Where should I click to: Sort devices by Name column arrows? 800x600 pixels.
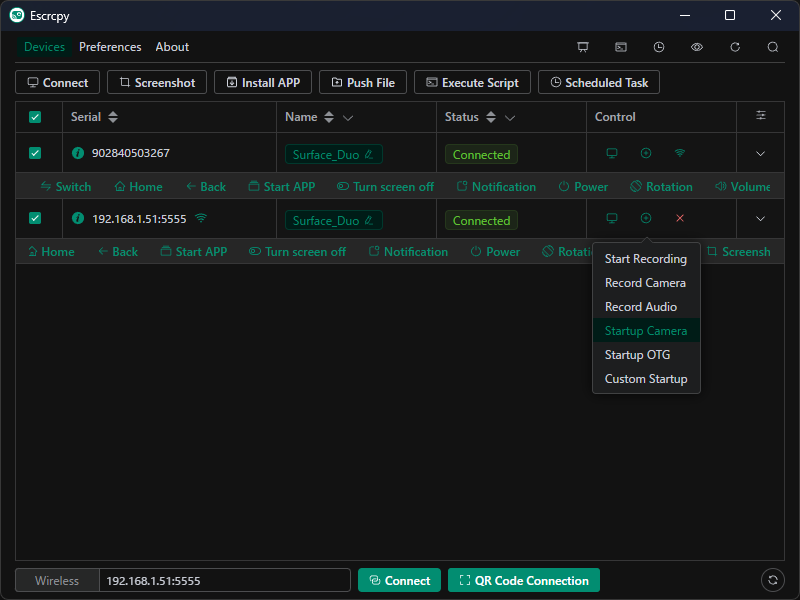click(329, 117)
